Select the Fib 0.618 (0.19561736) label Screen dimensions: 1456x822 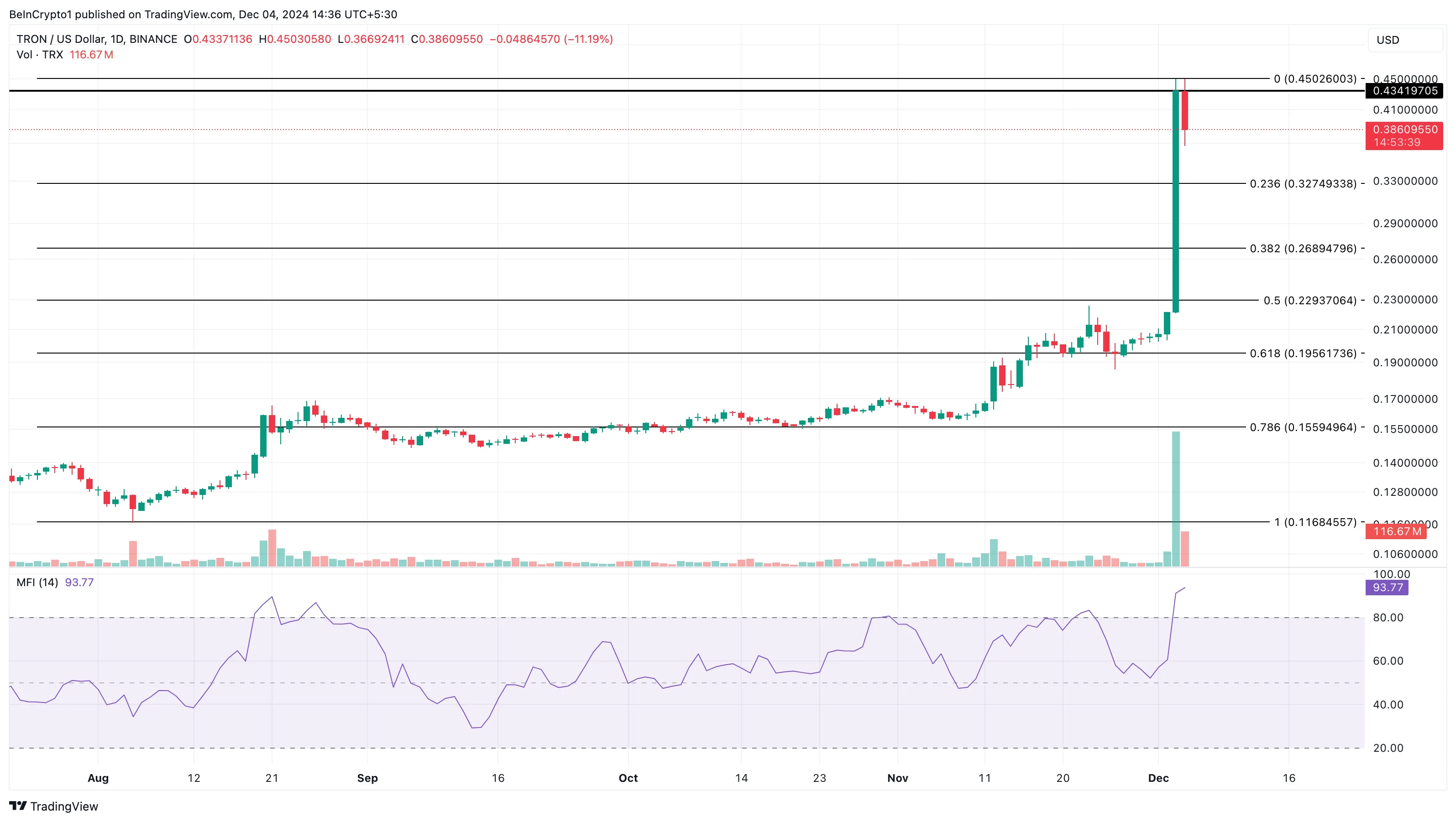click(x=1303, y=353)
